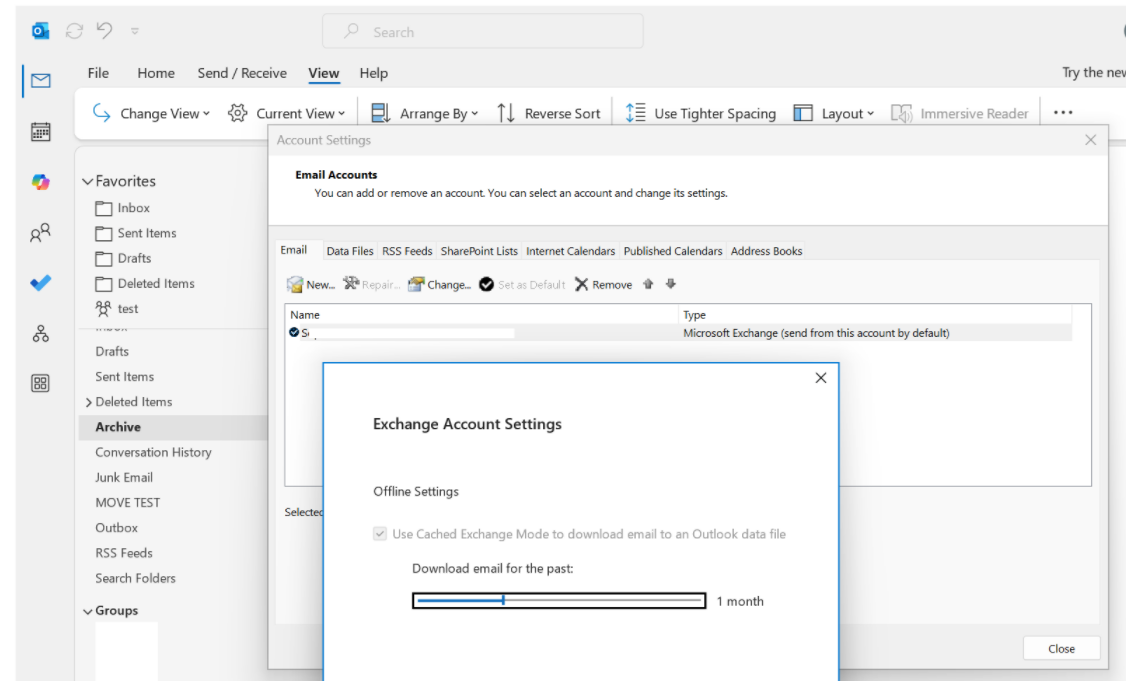
Task: Switch to Send / Receive ribbon tab
Action: (242, 73)
